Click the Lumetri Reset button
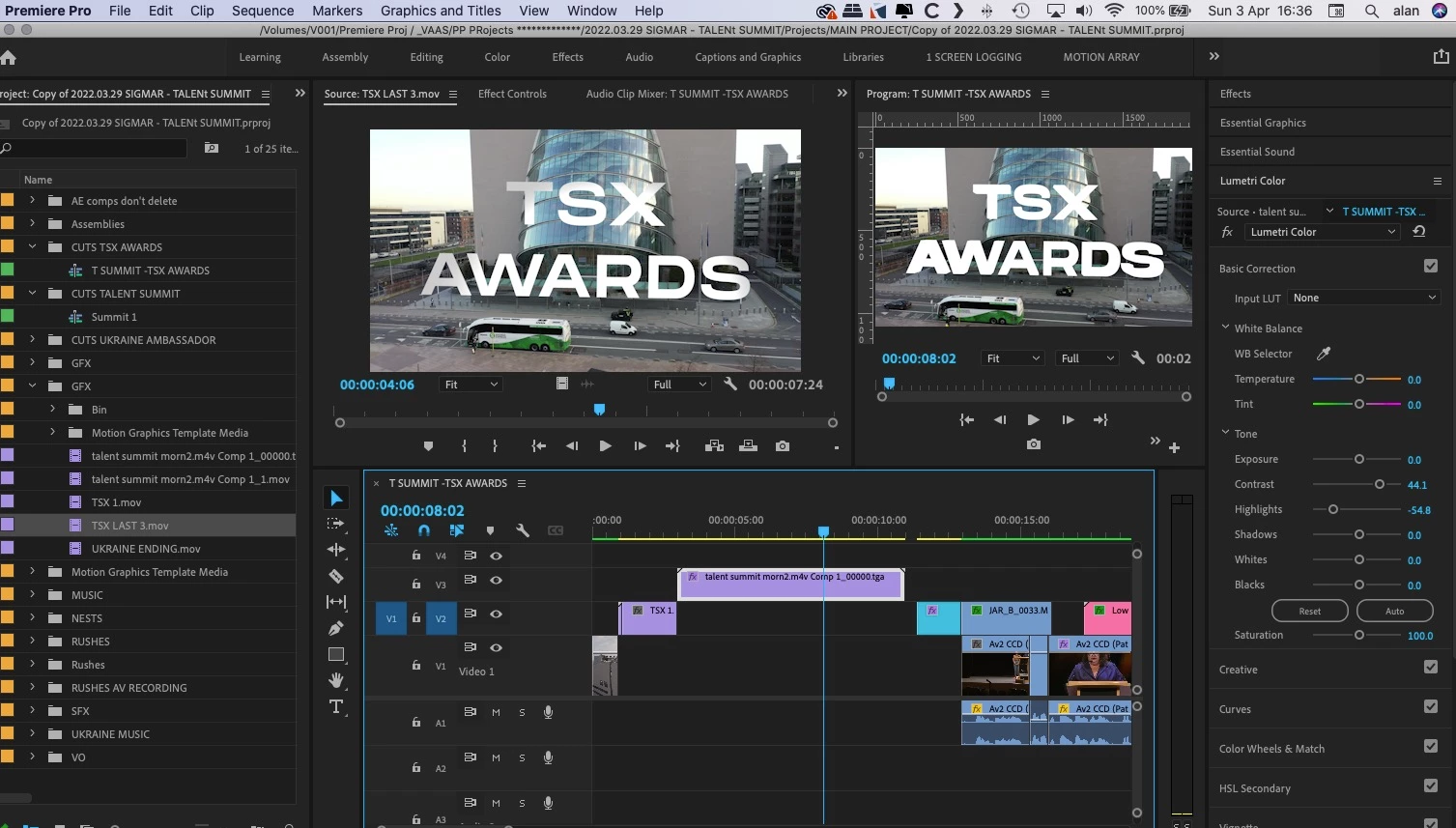Viewport: 1456px width, 828px height. [1310, 611]
